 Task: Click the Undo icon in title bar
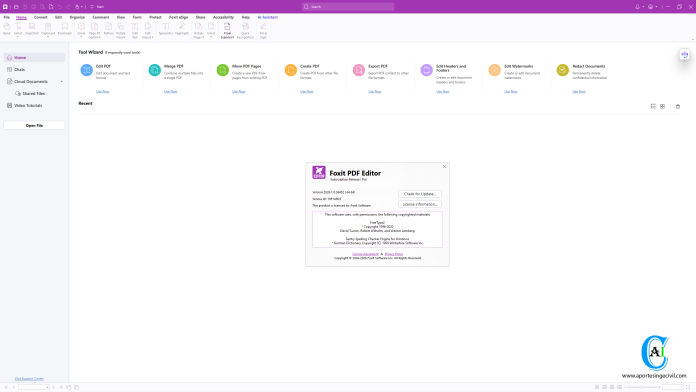click(59, 7)
